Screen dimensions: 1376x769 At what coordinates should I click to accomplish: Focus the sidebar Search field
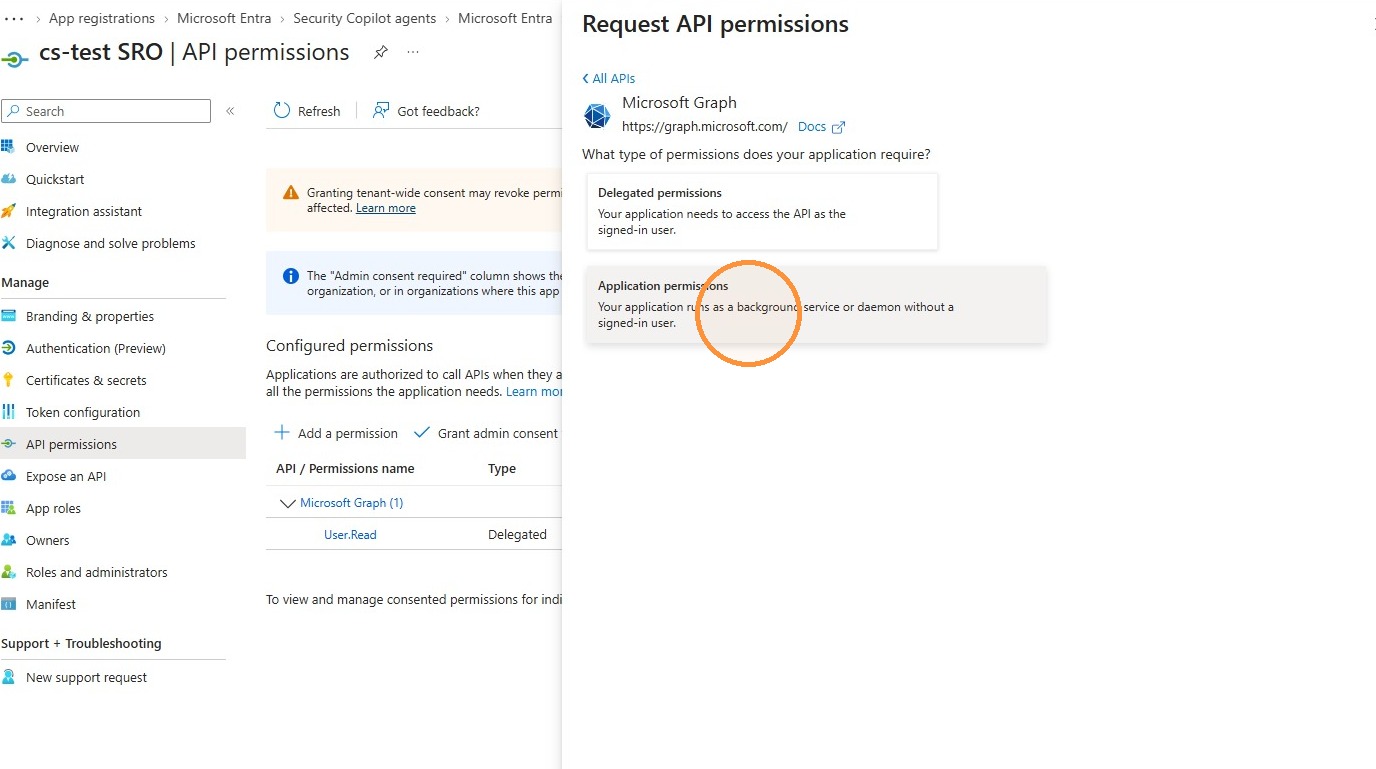tap(106, 111)
